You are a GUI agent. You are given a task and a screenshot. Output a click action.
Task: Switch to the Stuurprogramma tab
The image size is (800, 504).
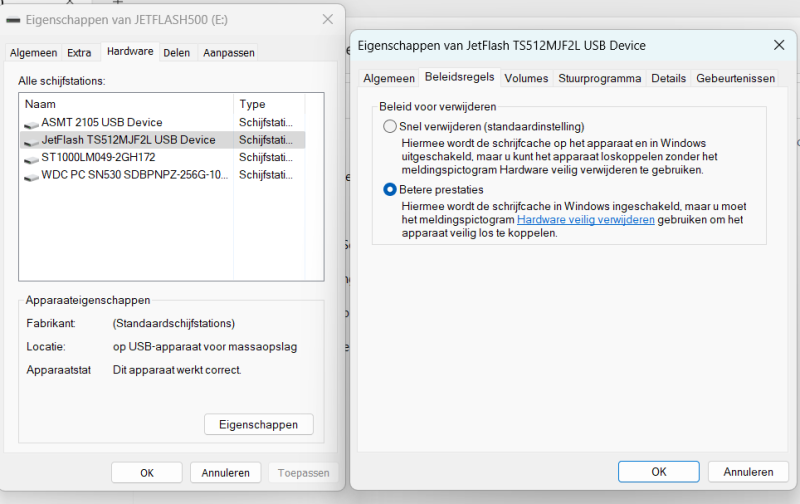[599, 77]
